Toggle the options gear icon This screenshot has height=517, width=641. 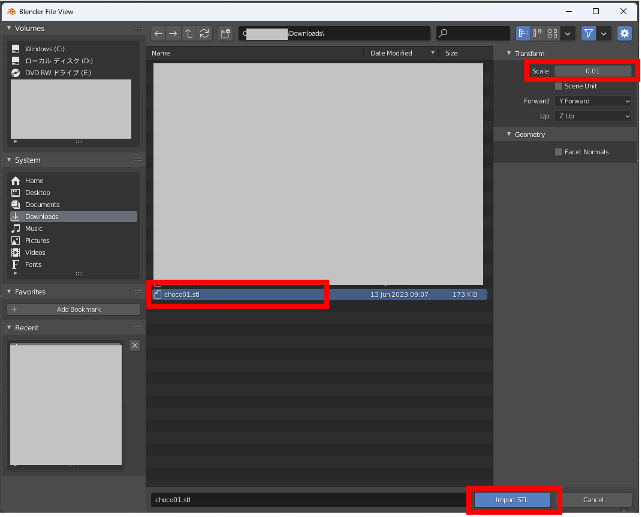point(624,34)
